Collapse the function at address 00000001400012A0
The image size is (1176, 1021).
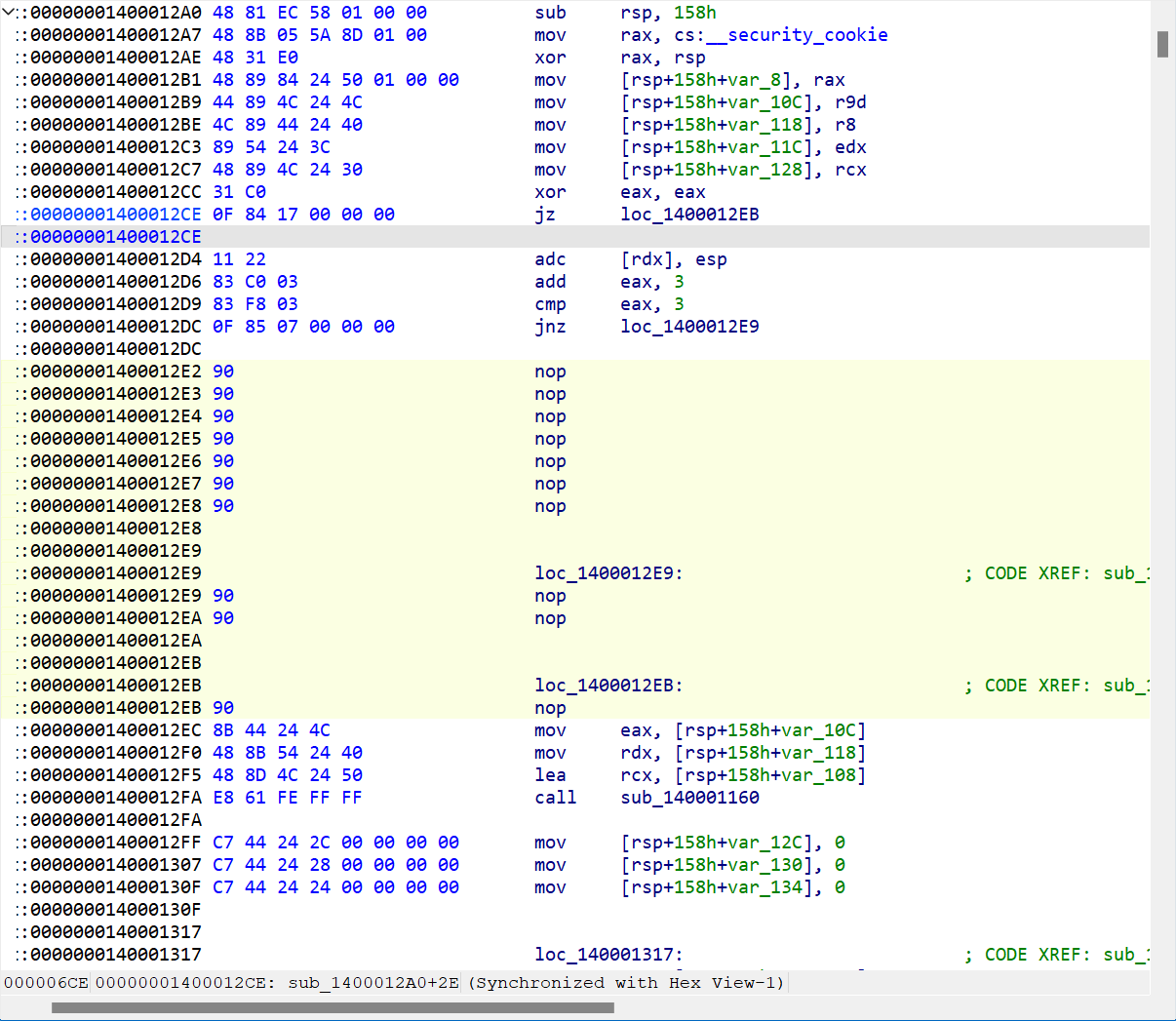click(7, 13)
